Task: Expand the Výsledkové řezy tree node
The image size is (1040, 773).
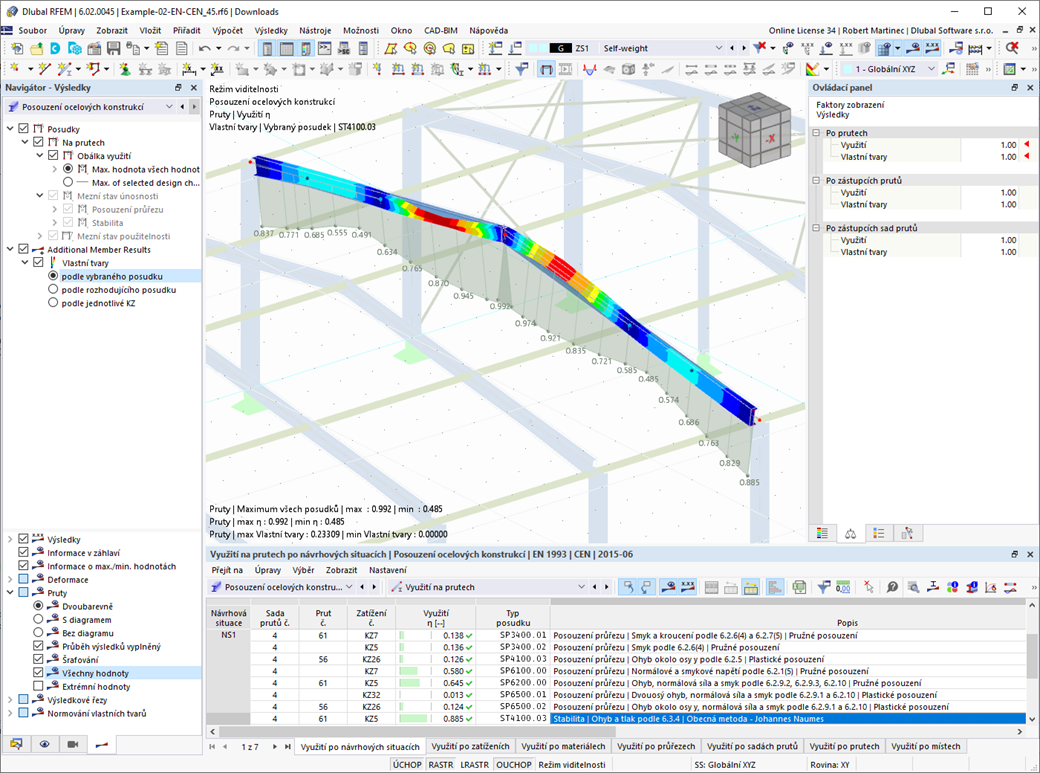Action: point(10,699)
